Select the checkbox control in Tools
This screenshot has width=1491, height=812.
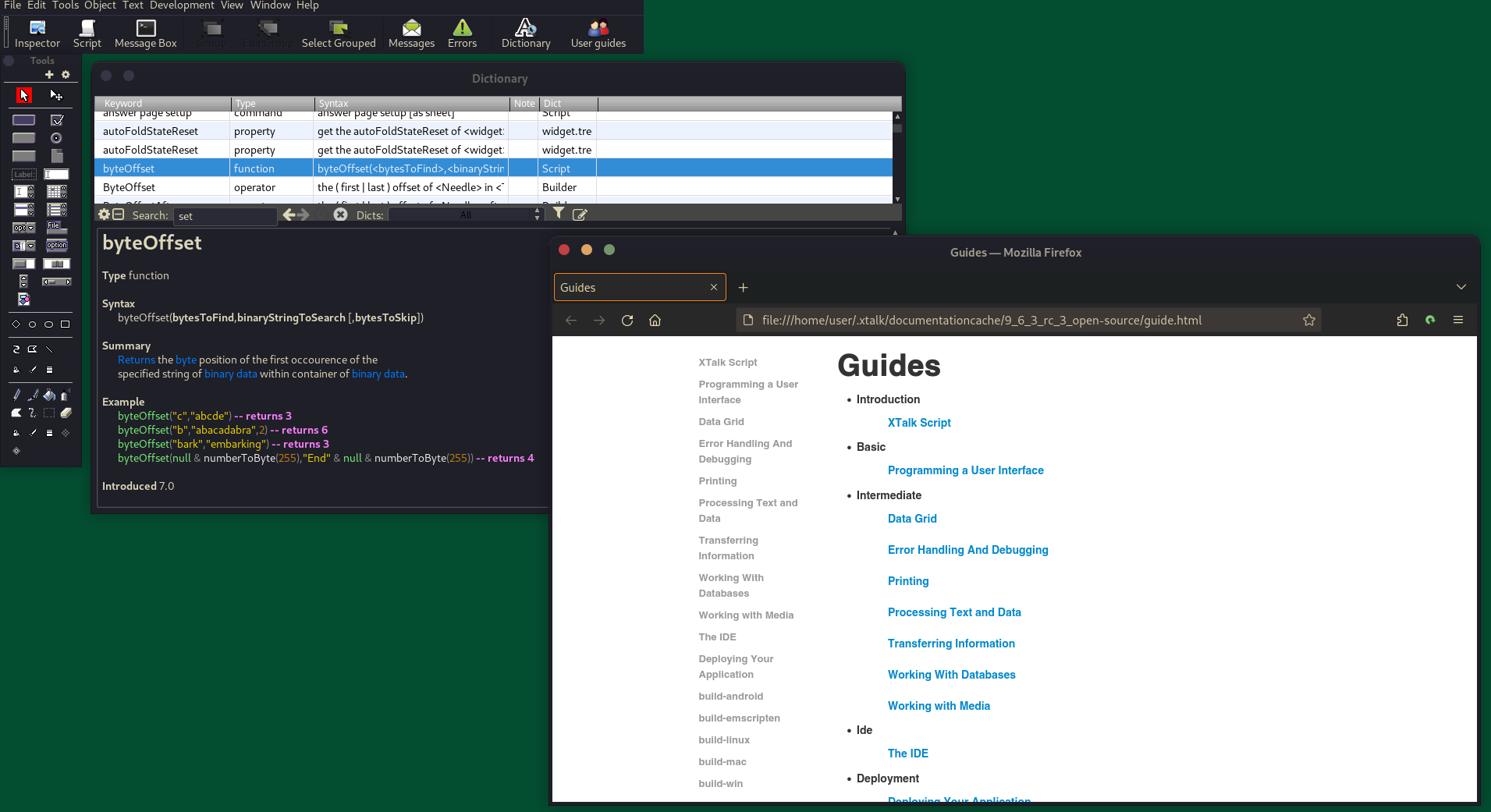pyautogui.click(x=56, y=120)
